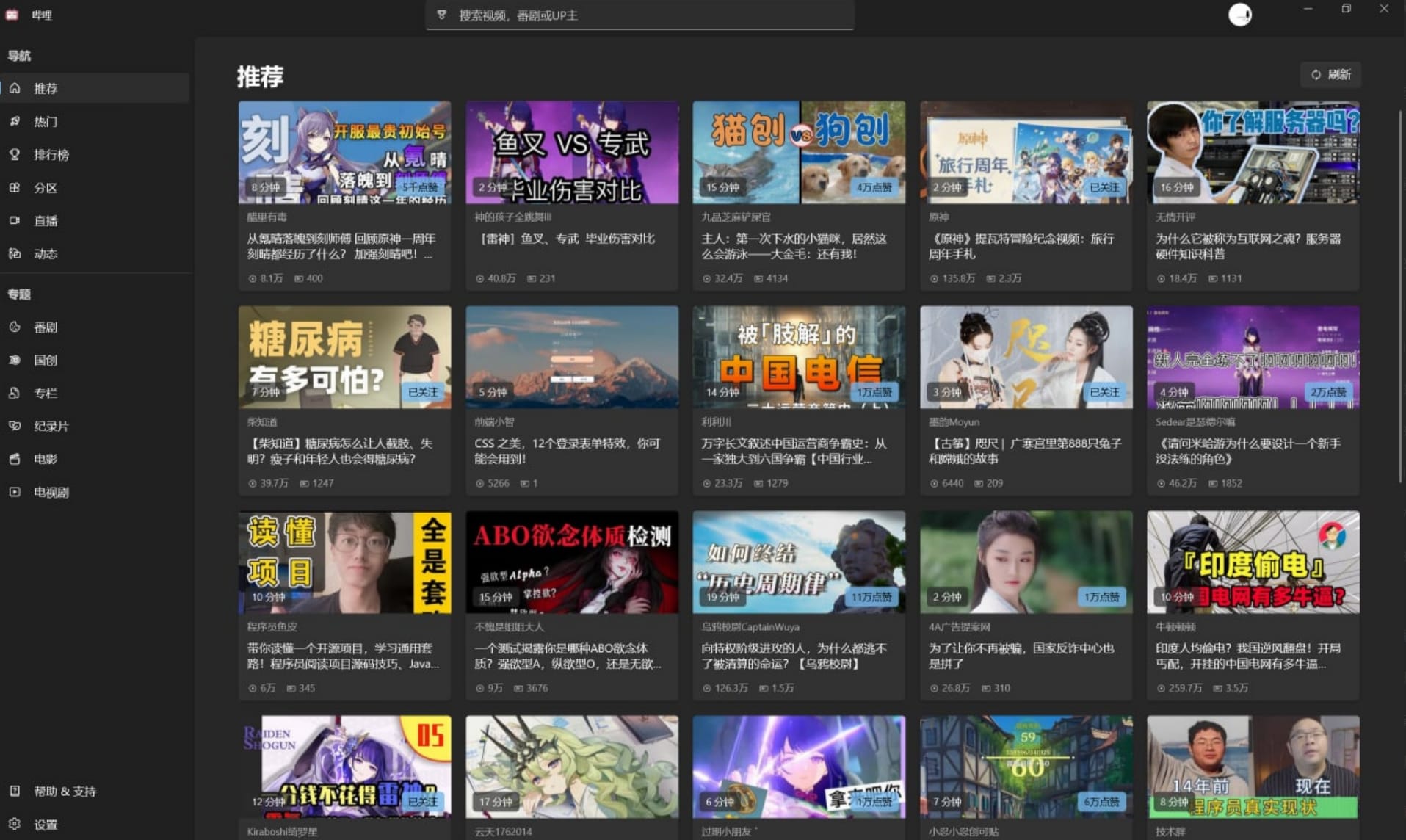Open the 中国电信 video thumbnail
1406x840 pixels.
(x=799, y=358)
